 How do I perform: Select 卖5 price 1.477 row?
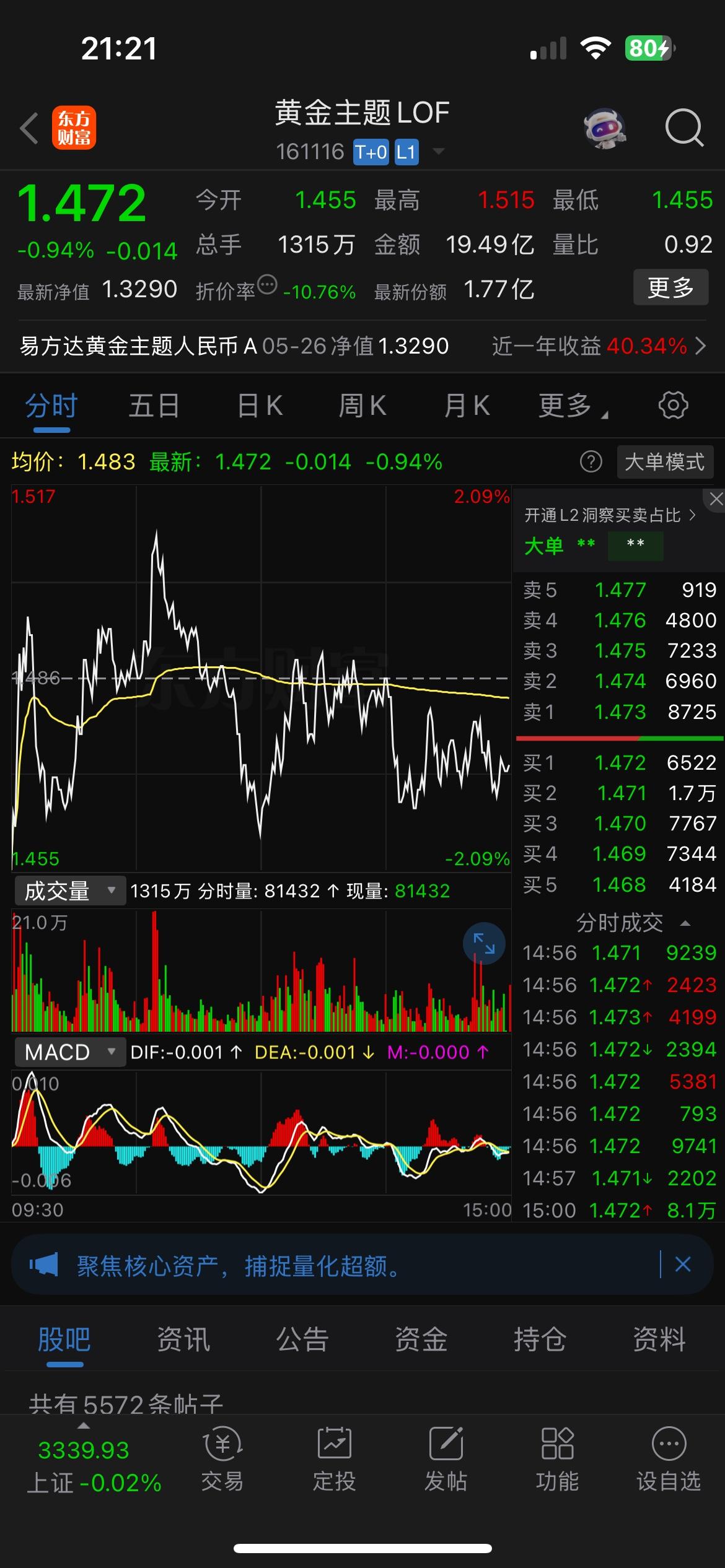620,590
